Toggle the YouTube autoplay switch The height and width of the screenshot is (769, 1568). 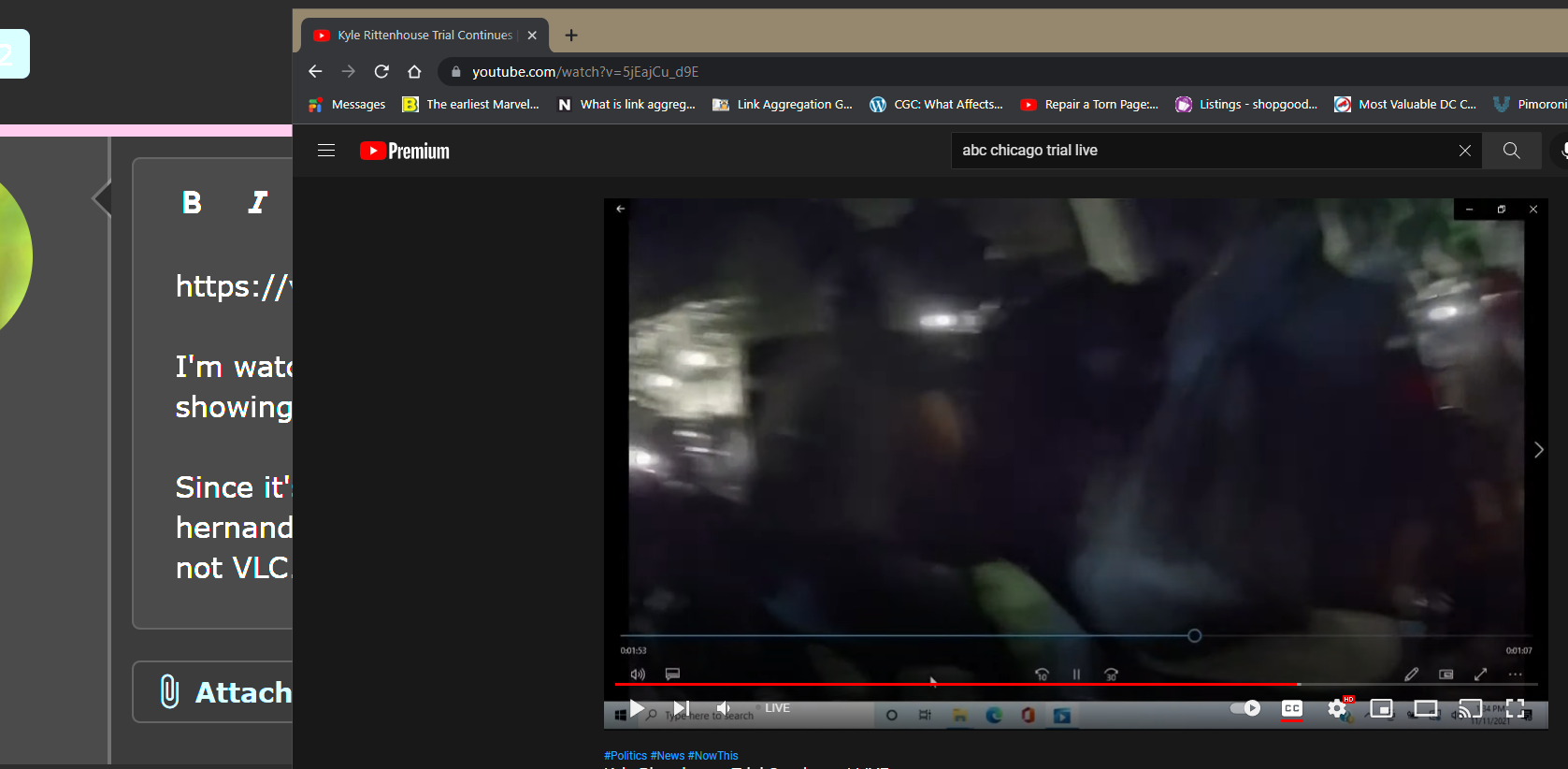(x=1245, y=708)
